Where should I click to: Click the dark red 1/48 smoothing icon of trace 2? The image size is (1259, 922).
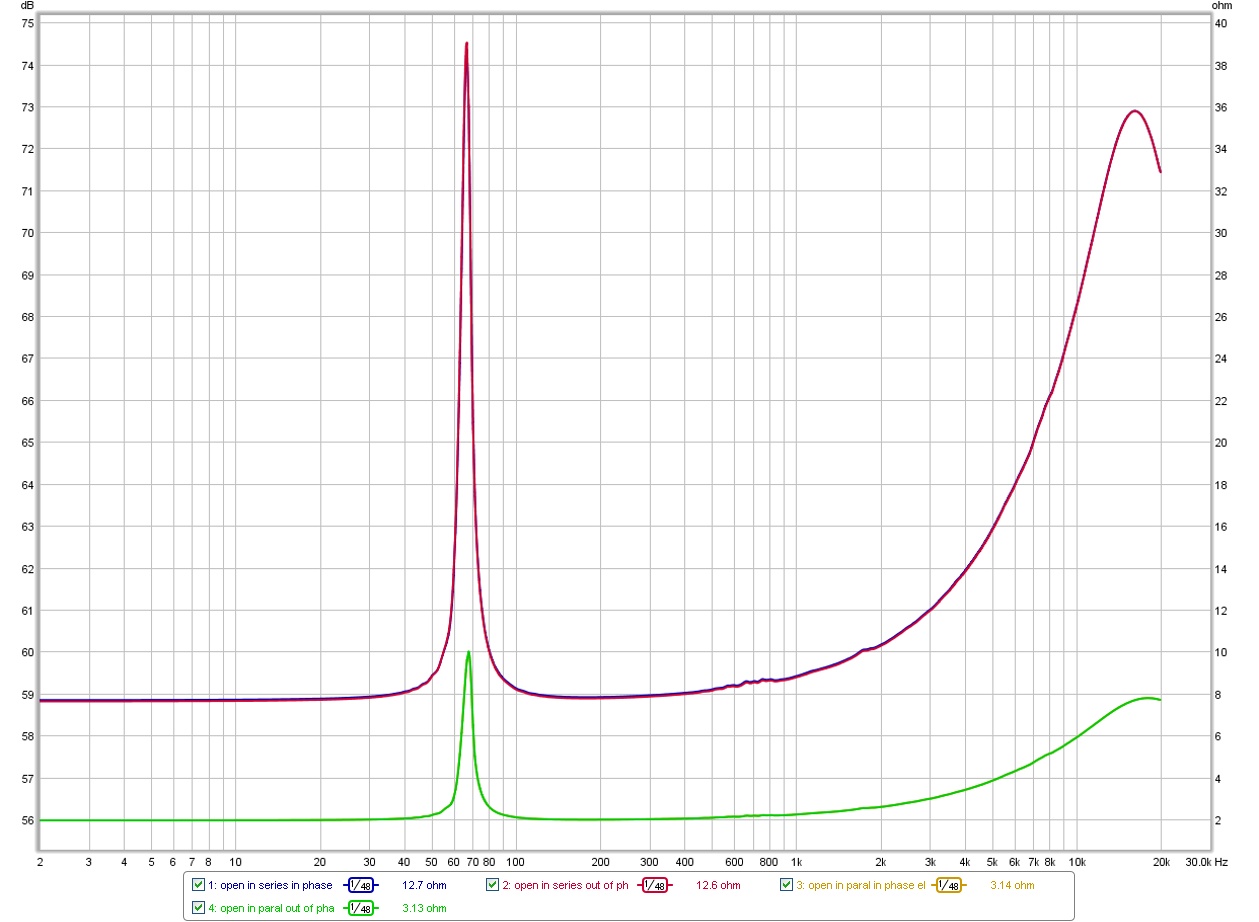655,885
